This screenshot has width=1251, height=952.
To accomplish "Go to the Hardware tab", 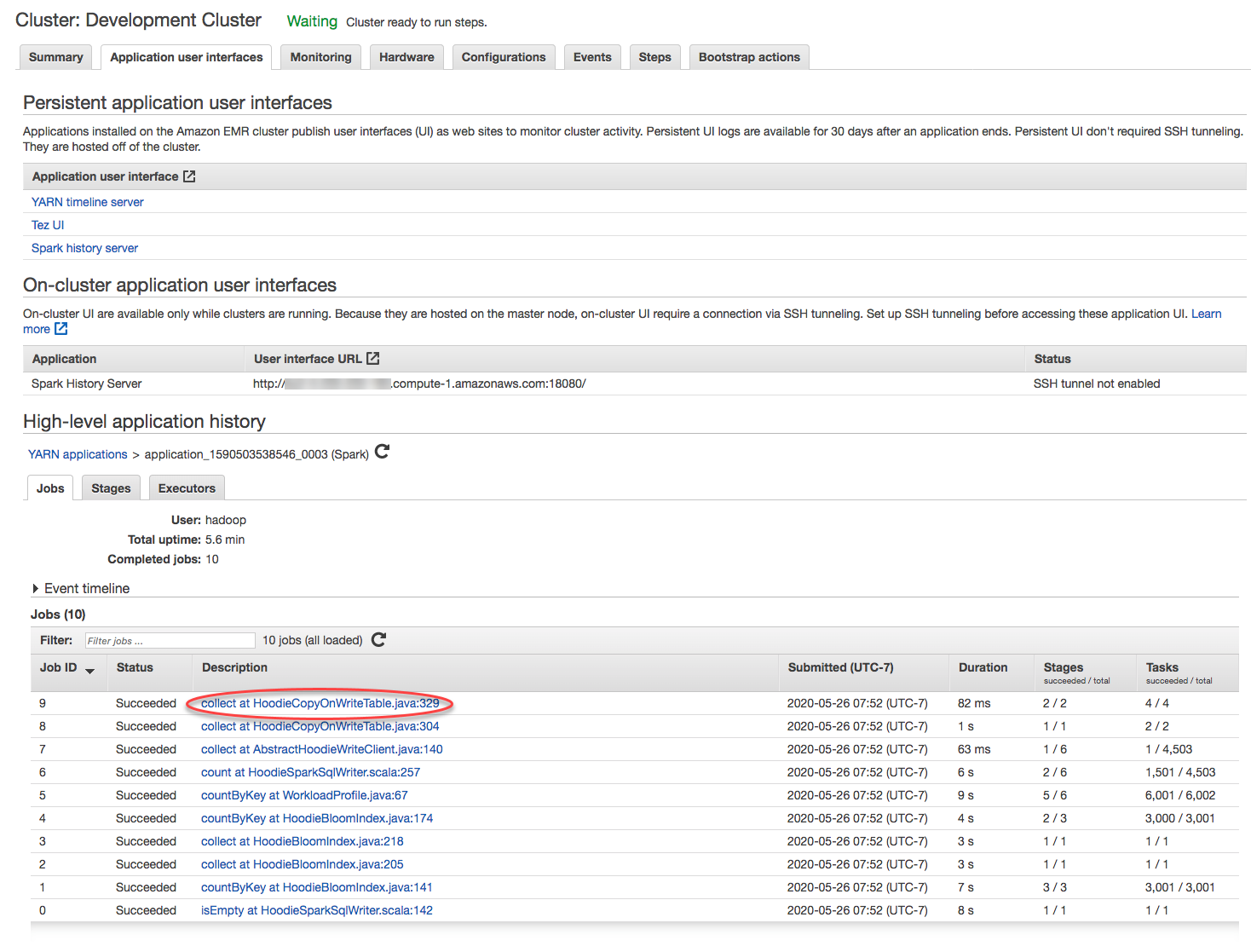I will 406,57.
